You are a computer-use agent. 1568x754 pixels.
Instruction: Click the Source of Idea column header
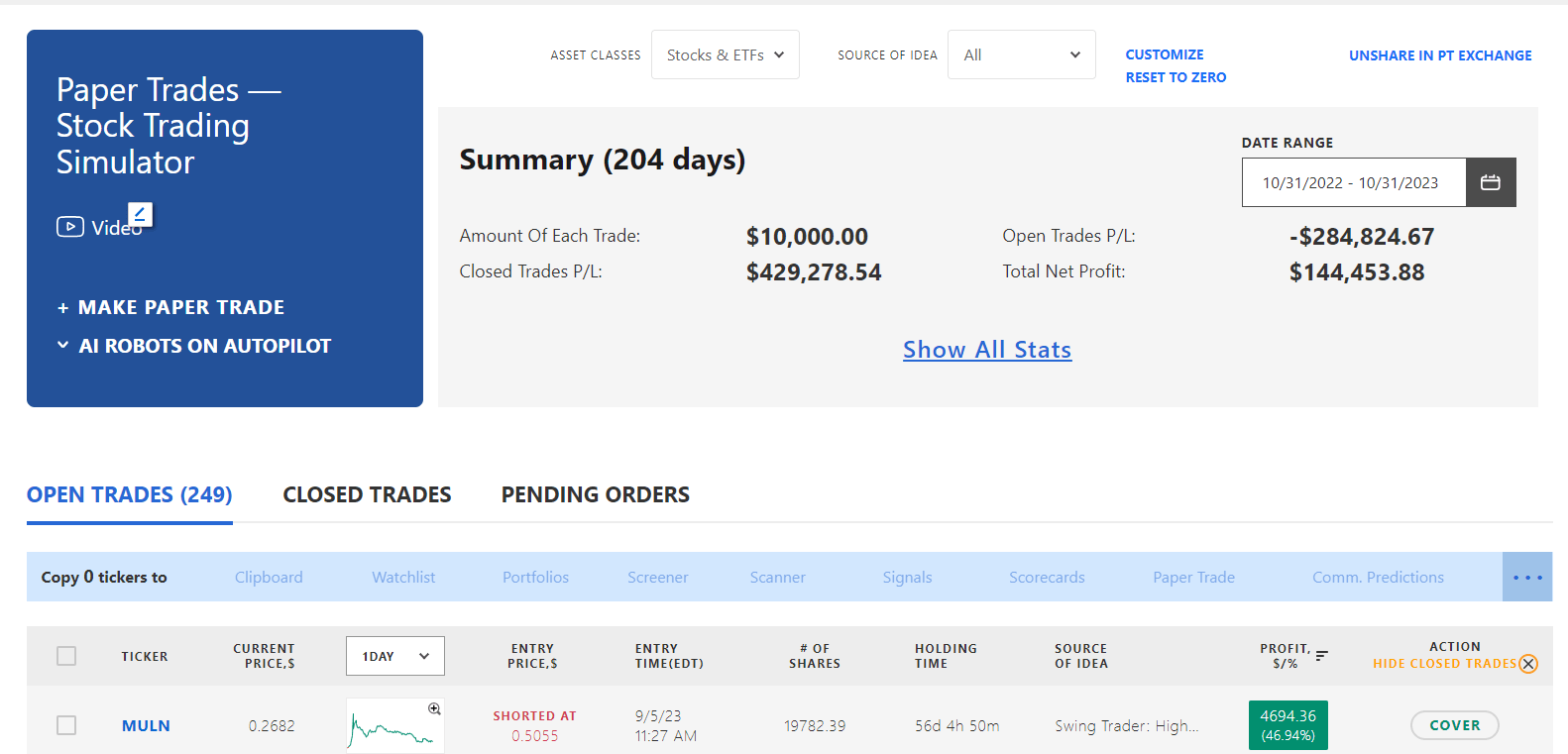(x=1081, y=656)
